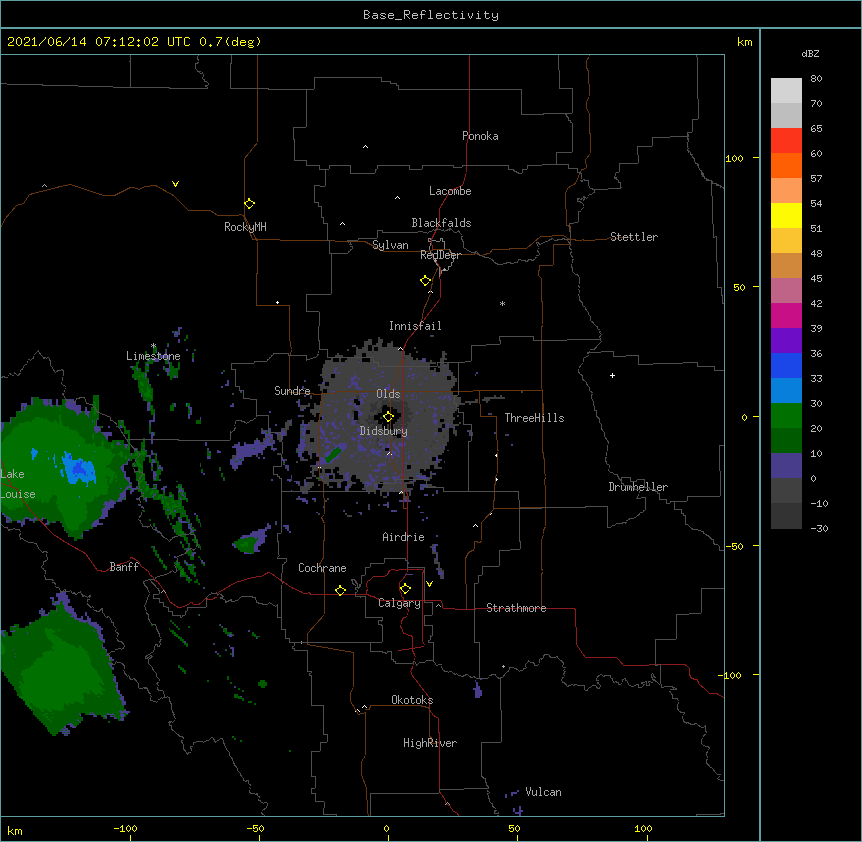
Task: Click the 100 tick on the right vertical axis
Action: coord(734,158)
